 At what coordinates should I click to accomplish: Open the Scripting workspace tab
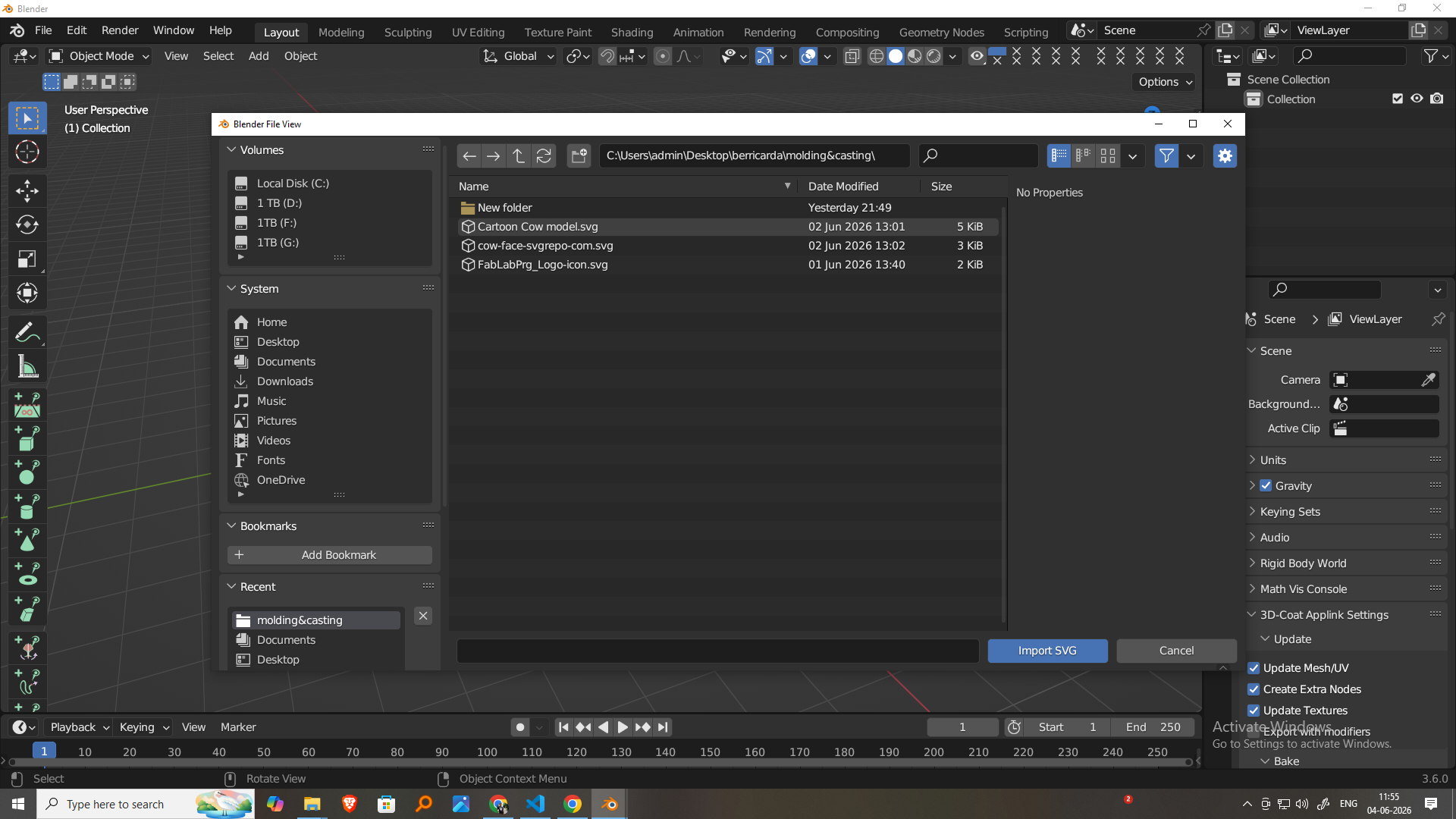point(1026,32)
